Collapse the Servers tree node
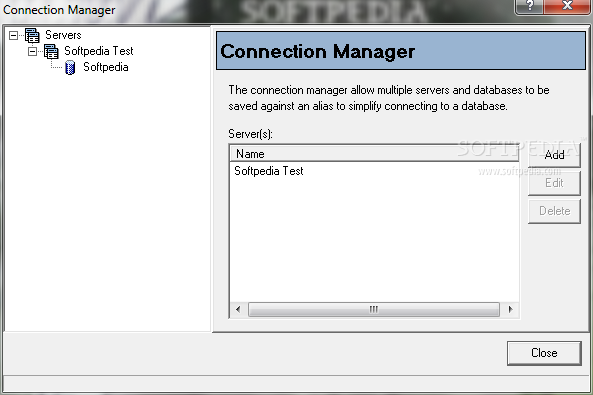593x395 pixels. (x=13, y=36)
